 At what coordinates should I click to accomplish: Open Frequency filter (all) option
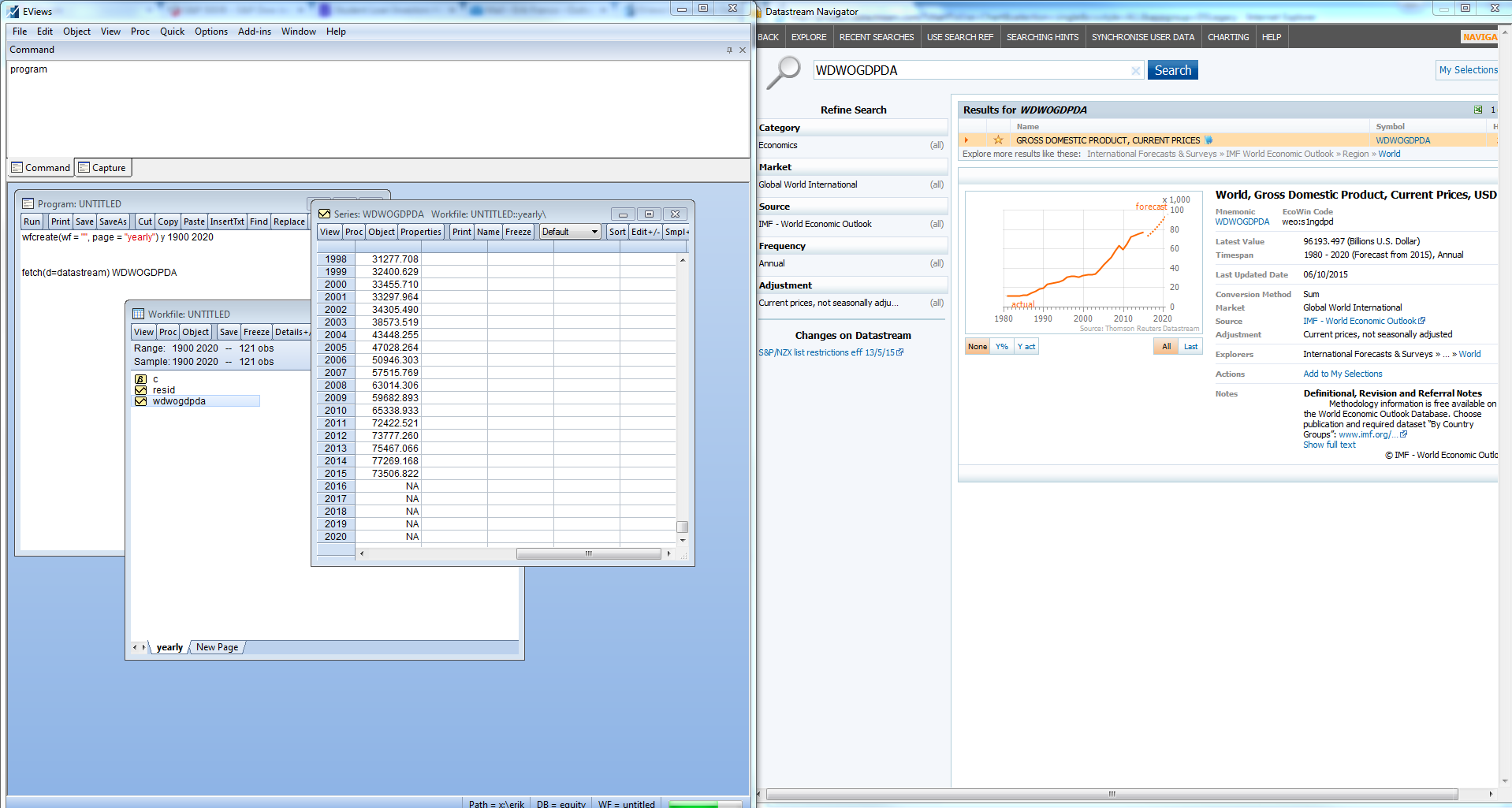[937, 263]
